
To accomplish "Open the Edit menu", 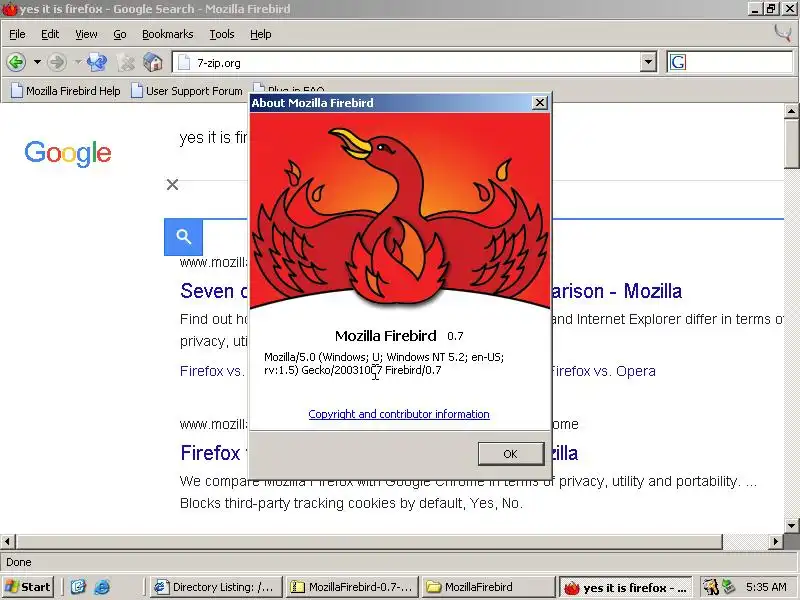I will click(x=50, y=34).
